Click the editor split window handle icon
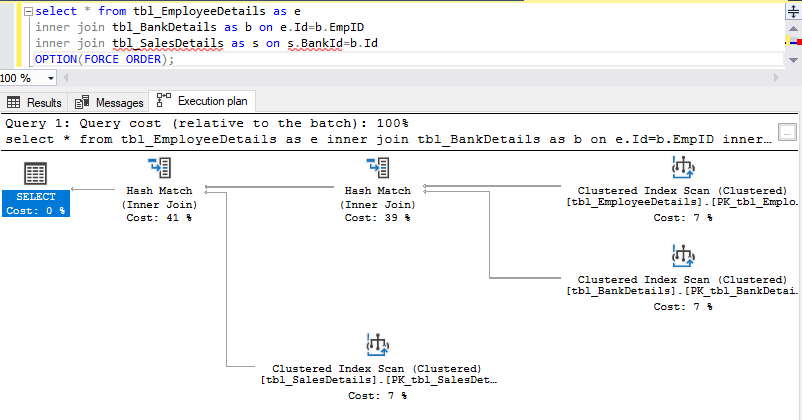802x420 pixels. click(x=793, y=11)
